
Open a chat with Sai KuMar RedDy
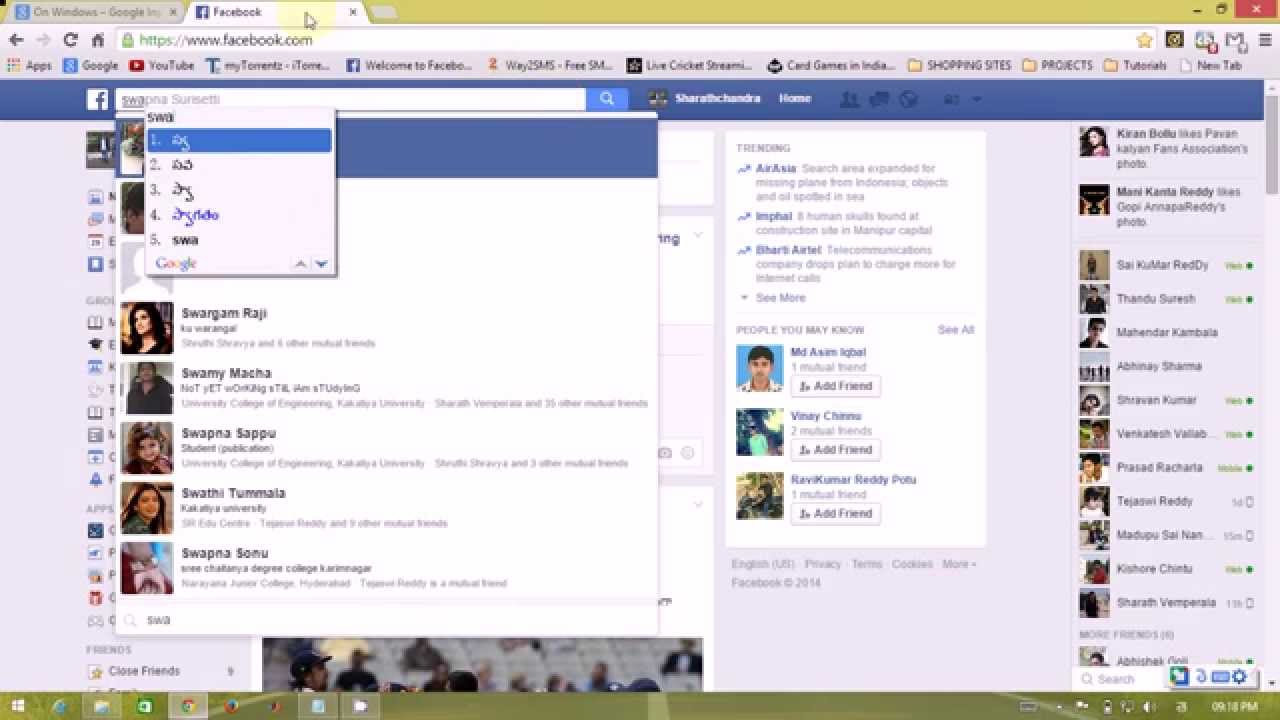[1167, 265]
